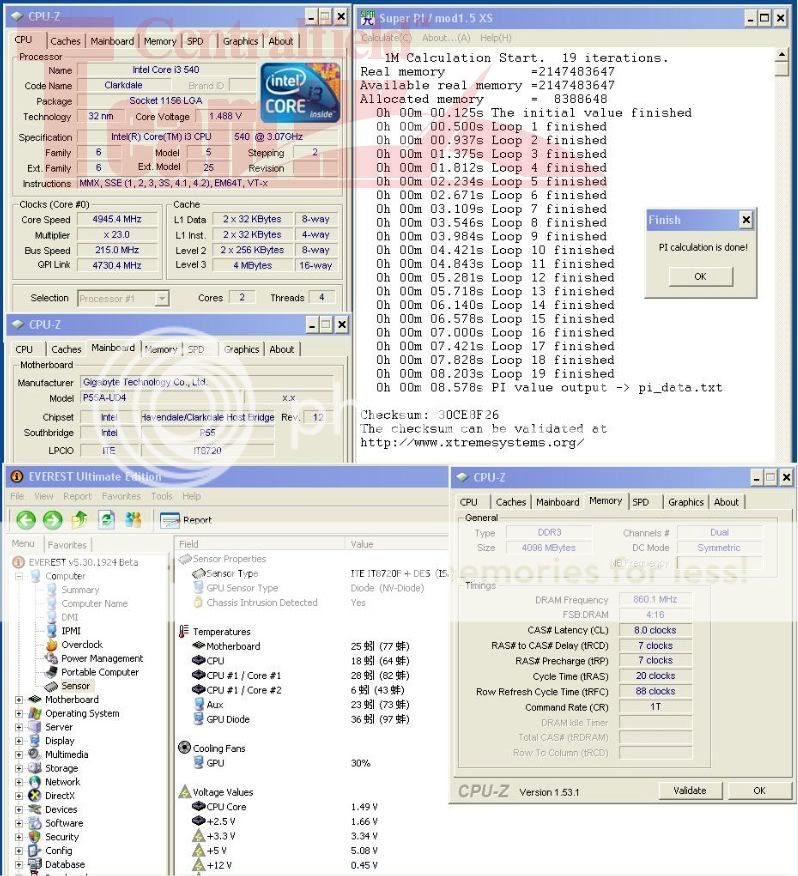798x876 pixels.
Task: Click the EVEREST refresh toolbar icon
Action: 106,520
